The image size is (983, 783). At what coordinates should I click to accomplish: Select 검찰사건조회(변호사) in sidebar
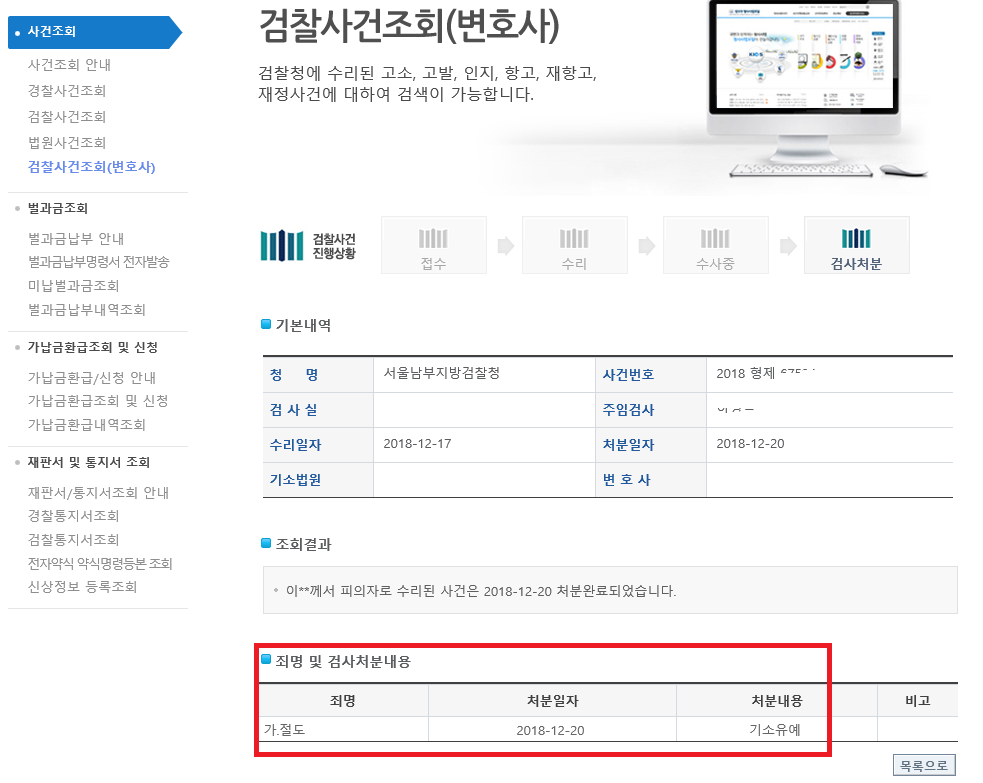point(92,167)
